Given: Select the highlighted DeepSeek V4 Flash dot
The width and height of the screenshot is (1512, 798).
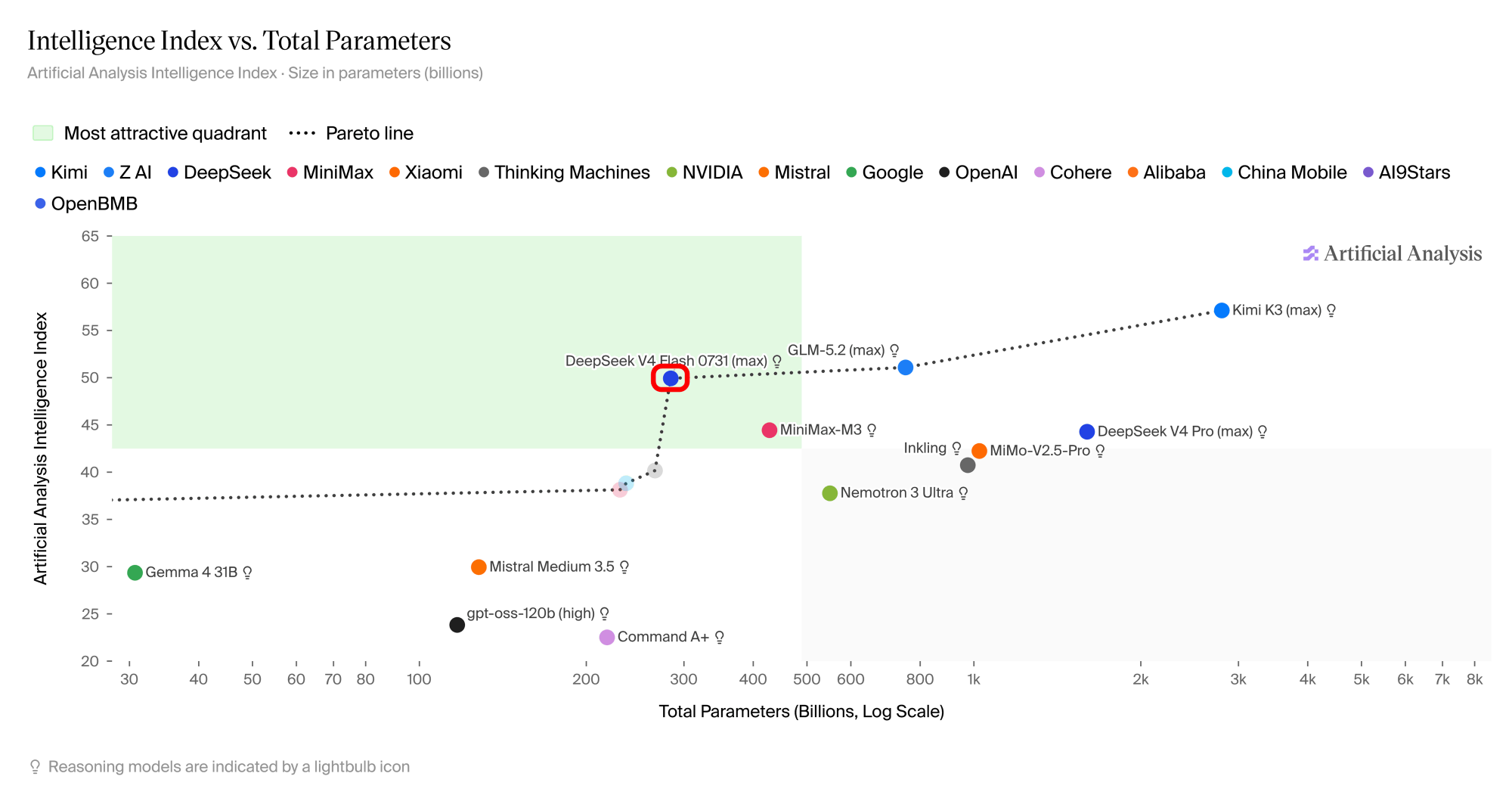Looking at the screenshot, I should coord(671,378).
